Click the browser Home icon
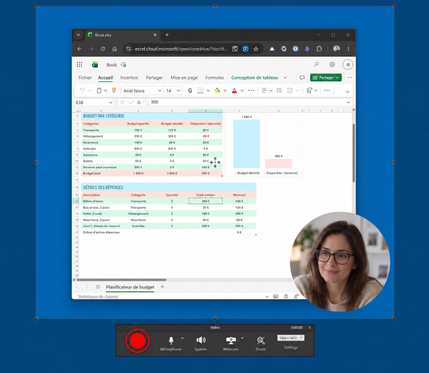429x373 pixels. point(114,49)
